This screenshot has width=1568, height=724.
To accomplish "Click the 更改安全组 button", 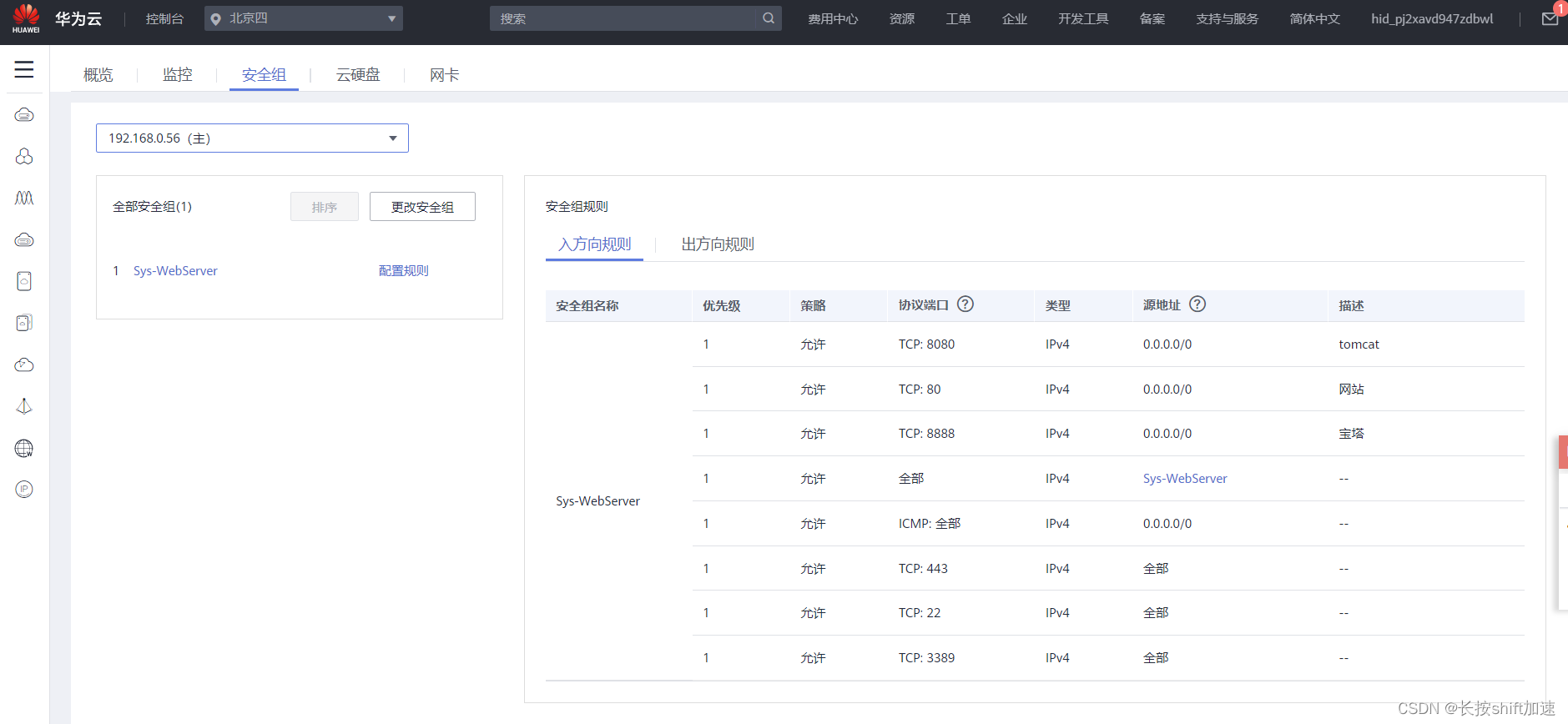I will [x=422, y=207].
